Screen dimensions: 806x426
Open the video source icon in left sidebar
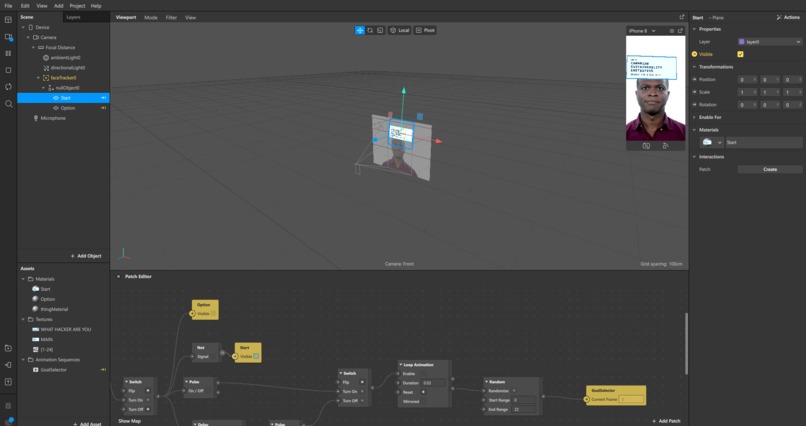click(8, 37)
